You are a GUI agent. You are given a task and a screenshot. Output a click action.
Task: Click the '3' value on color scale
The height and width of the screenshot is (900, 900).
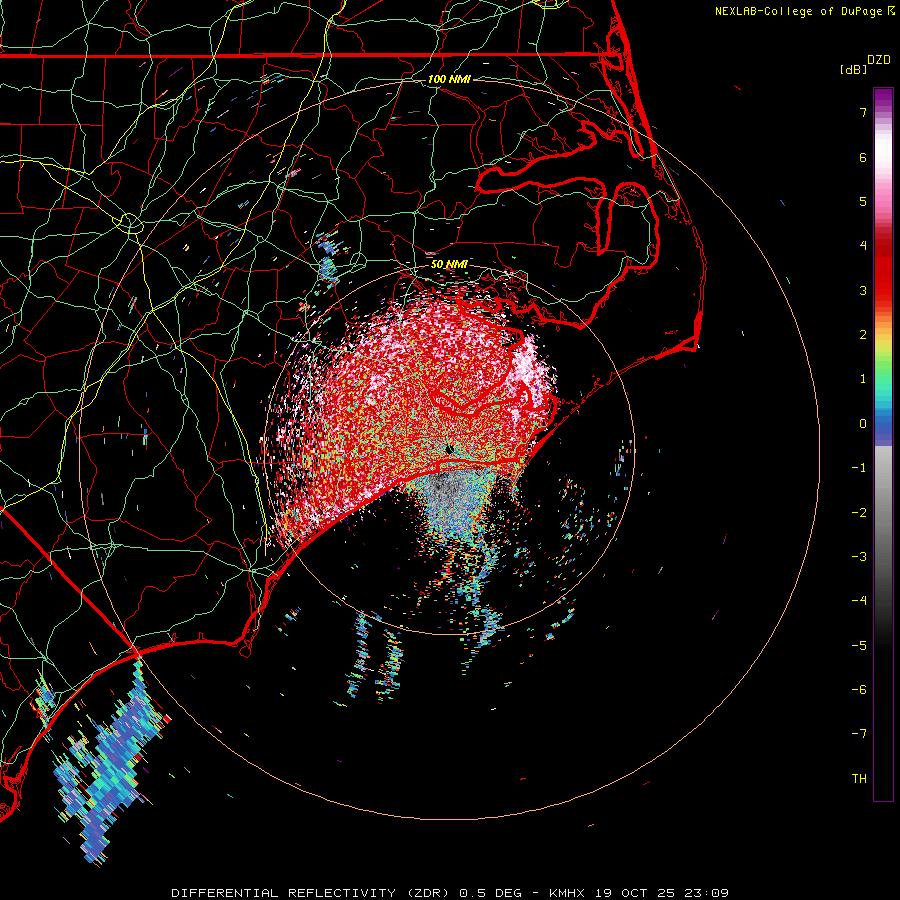(863, 290)
